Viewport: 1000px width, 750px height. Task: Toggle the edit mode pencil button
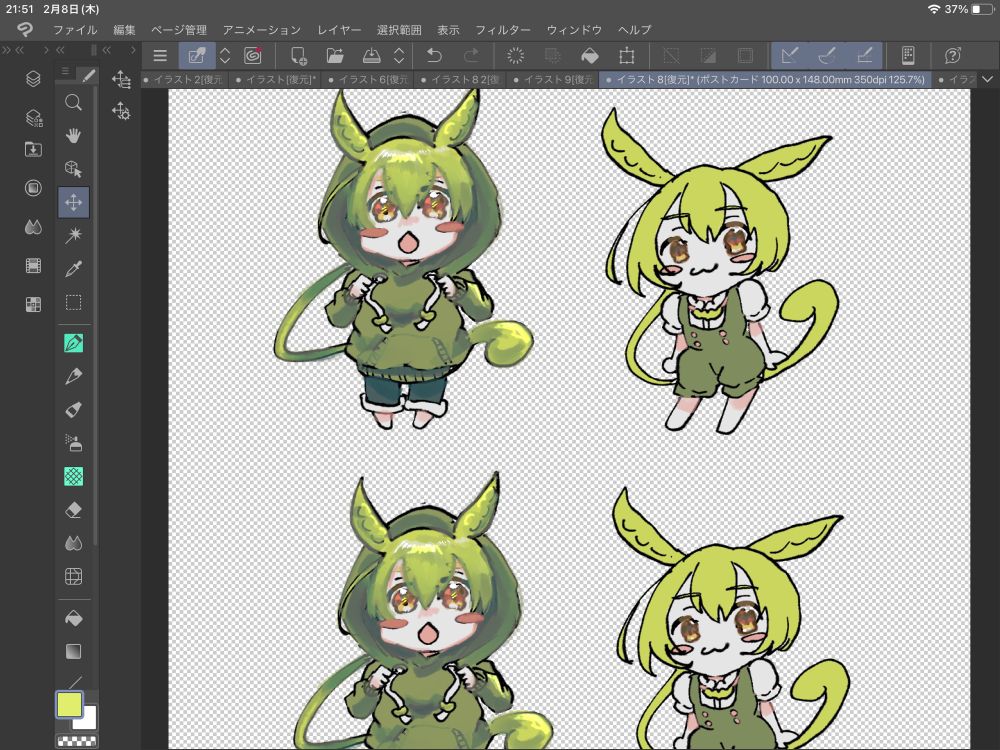[x=197, y=56]
